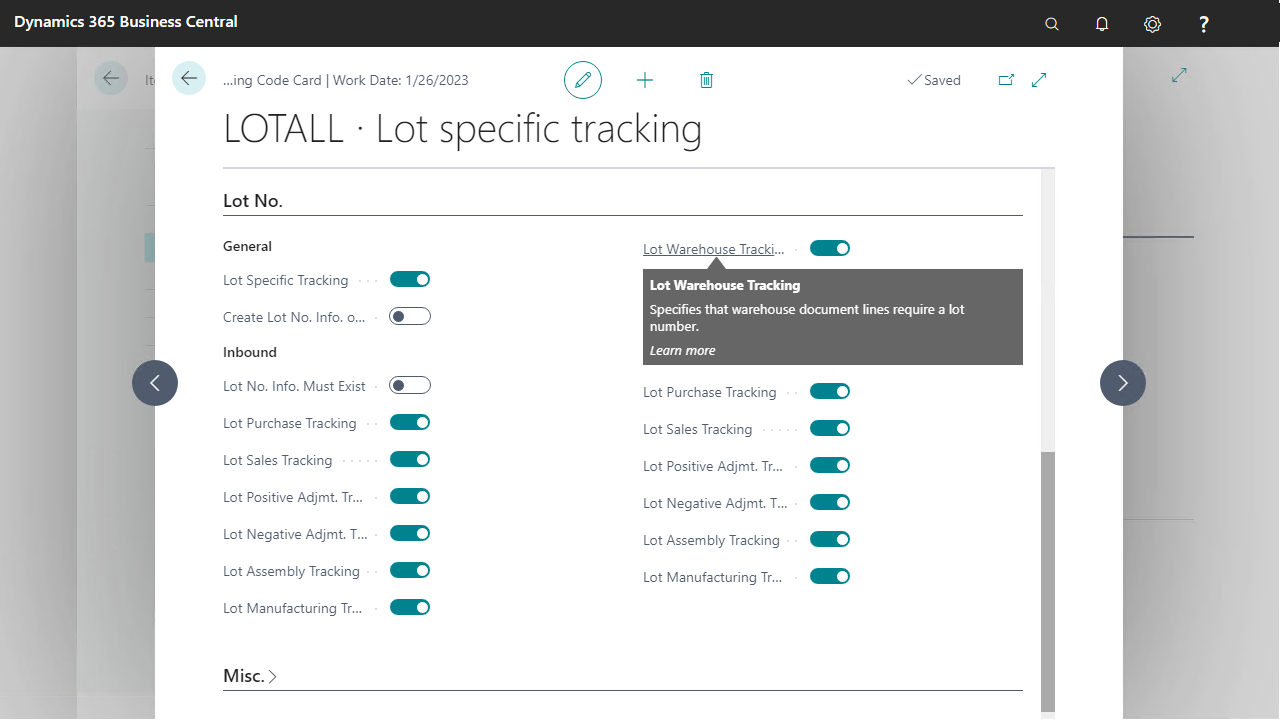Toggle inbound Lot Sales Tracking switch
The height and width of the screenshot is (720, 1280).
[x=410, y=459]
